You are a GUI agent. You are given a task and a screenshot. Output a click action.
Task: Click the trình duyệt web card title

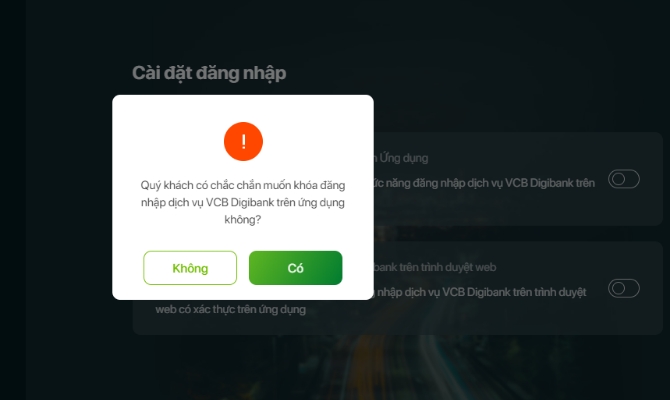pos(435,267)
